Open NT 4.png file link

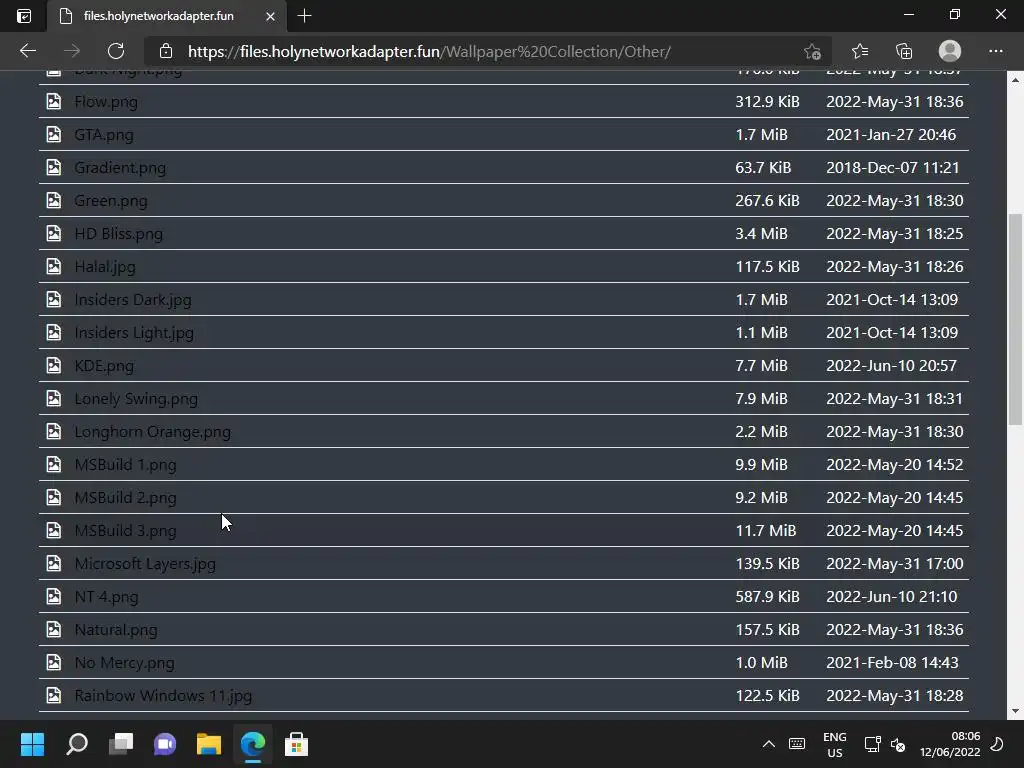point(106,596)
